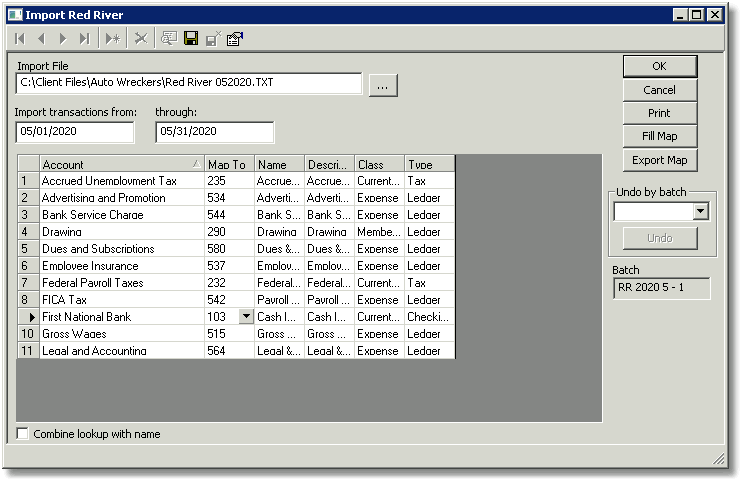Click Map To value 544
743x483 pixels.
click(229, 215)
